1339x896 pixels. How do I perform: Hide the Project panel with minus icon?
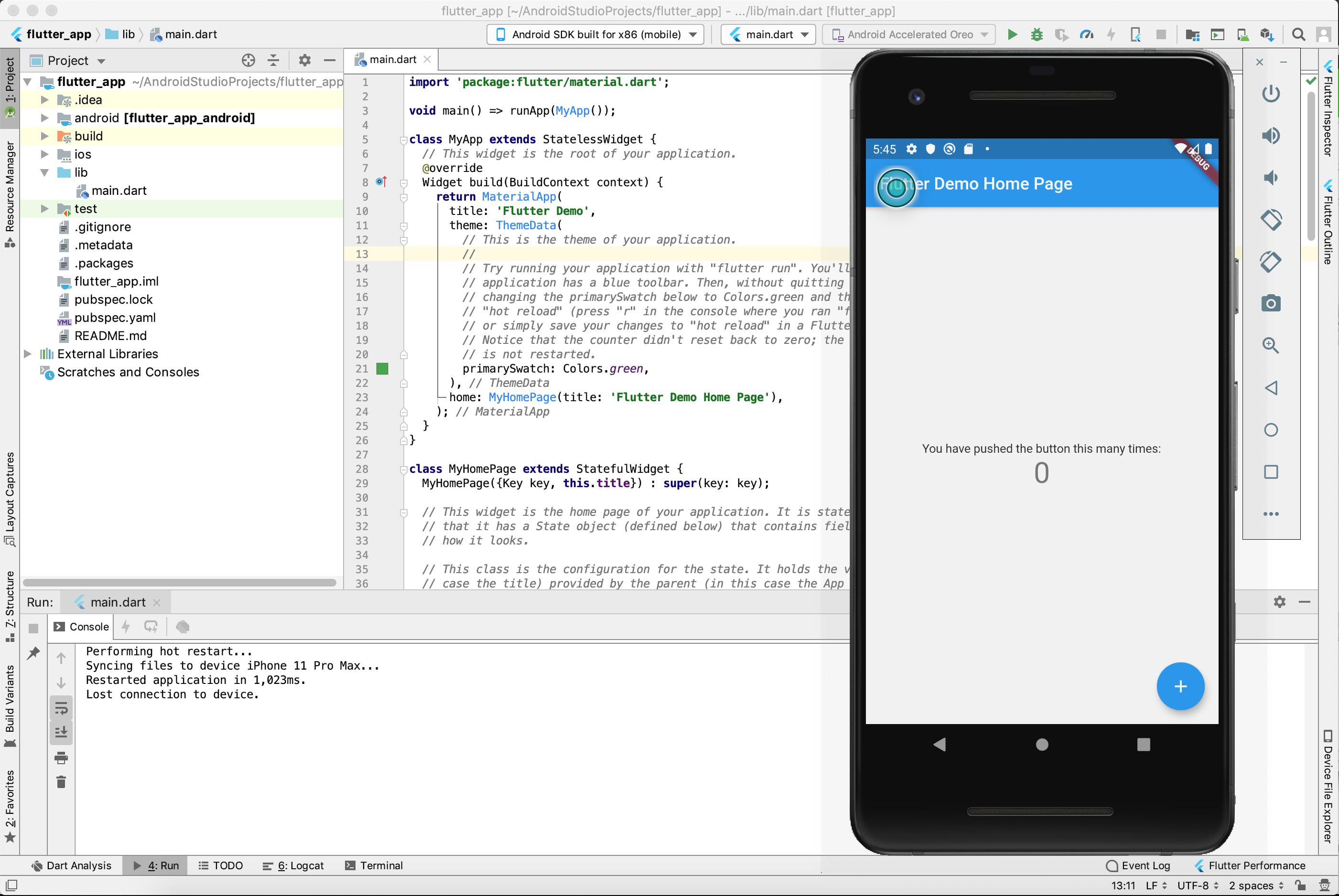coord(329,60)
